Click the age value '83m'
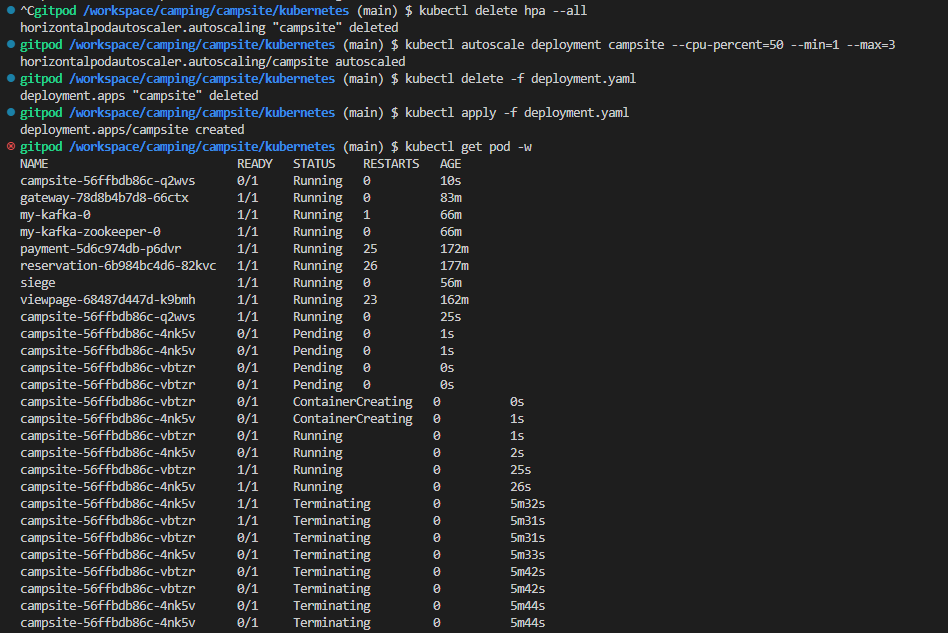 pyautogui.click(x=450, y=198)
